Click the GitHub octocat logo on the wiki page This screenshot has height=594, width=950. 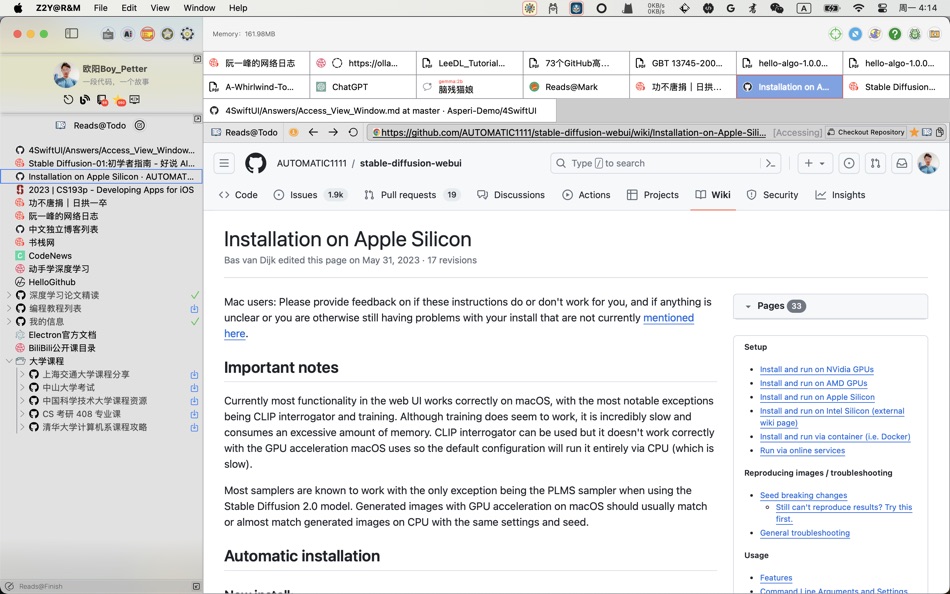[x=255, y=163]
